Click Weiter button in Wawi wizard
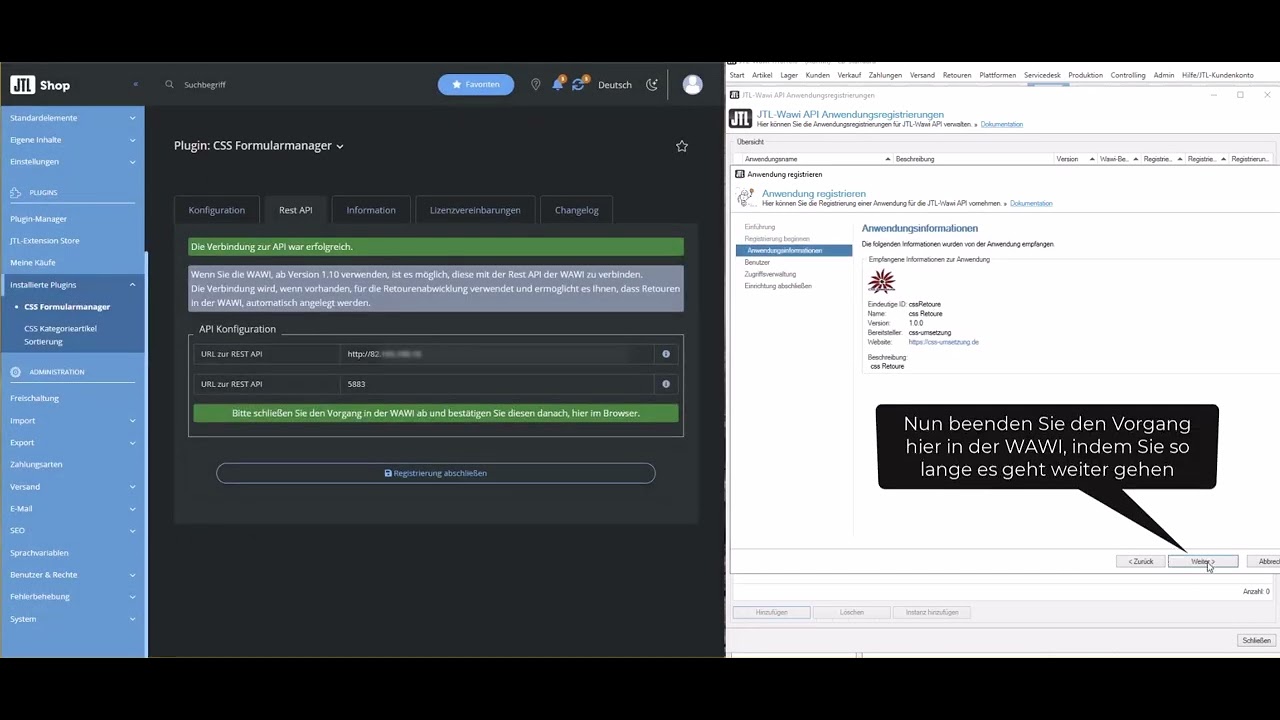The width and height of the screenshot is (1280, 720). pos(1203,562)
